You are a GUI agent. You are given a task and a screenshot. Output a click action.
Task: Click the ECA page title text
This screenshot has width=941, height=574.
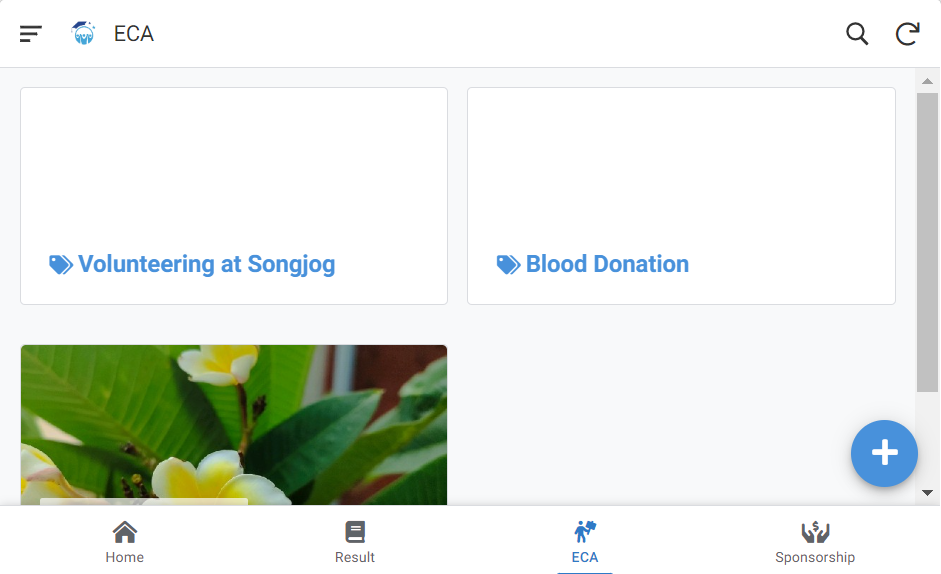pos(134,34)
